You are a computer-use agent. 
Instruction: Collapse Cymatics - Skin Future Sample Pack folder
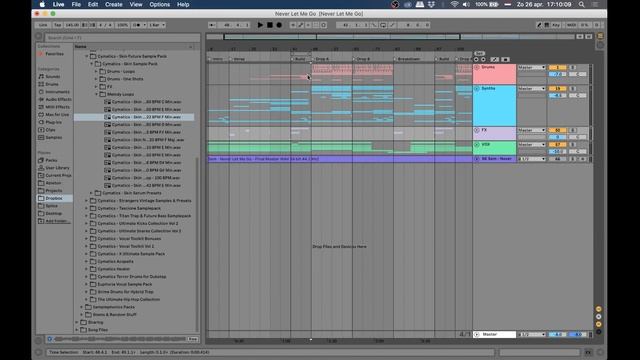tap(87, 56)
